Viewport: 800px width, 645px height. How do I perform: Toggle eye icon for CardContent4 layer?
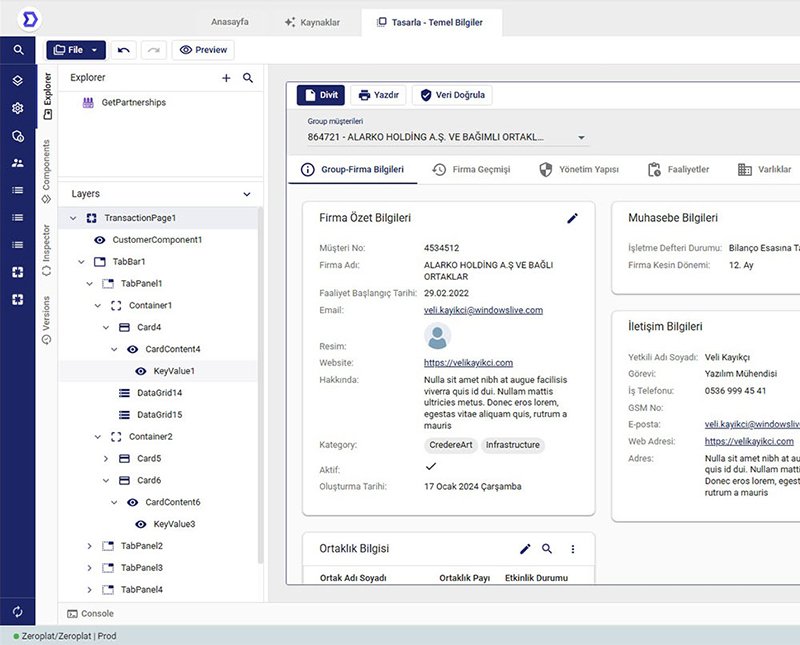coord(132,349)
